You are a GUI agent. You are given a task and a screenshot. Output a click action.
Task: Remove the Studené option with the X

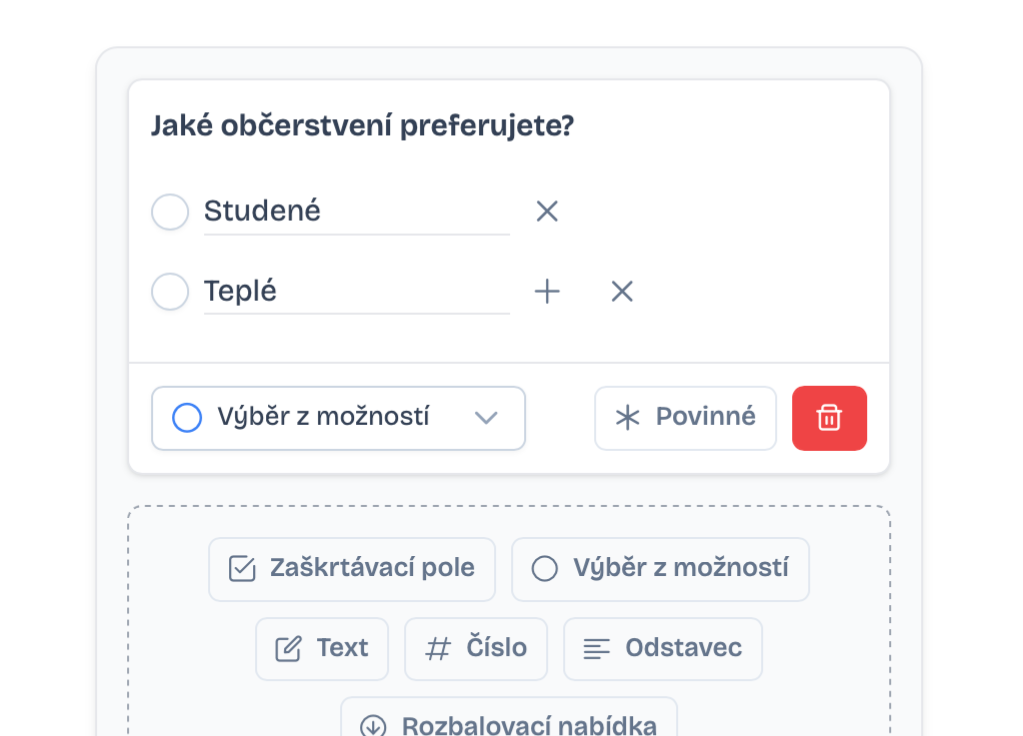click(x=547, y=211)
